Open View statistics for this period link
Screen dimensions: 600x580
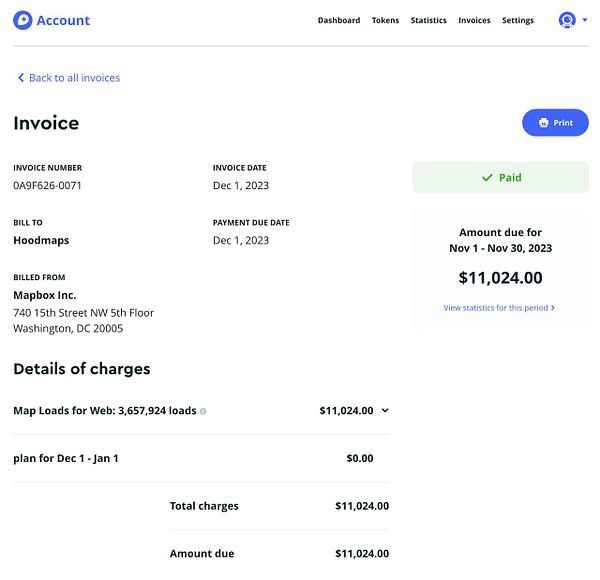tap(498, 308)
